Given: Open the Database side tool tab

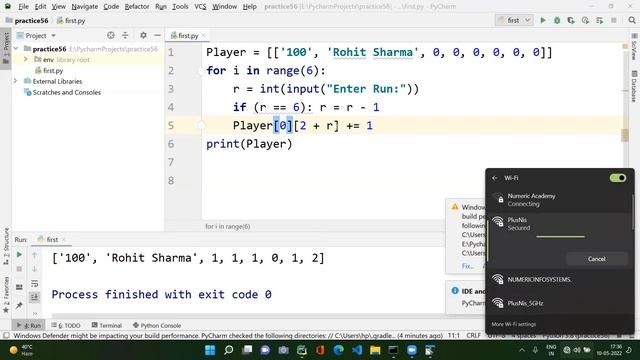Looking at the screenshot, I should point(634,86).
